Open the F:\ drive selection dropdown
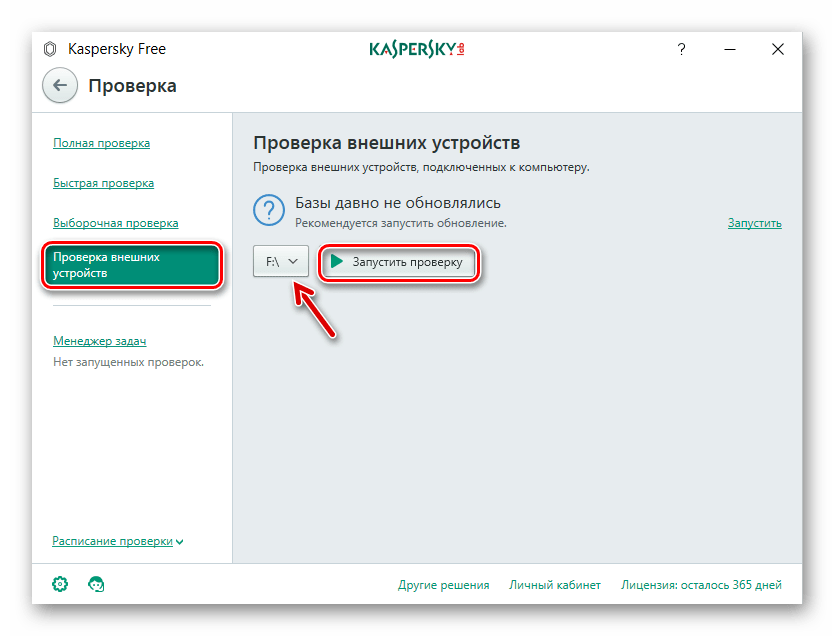 click(x=282, y=262)
